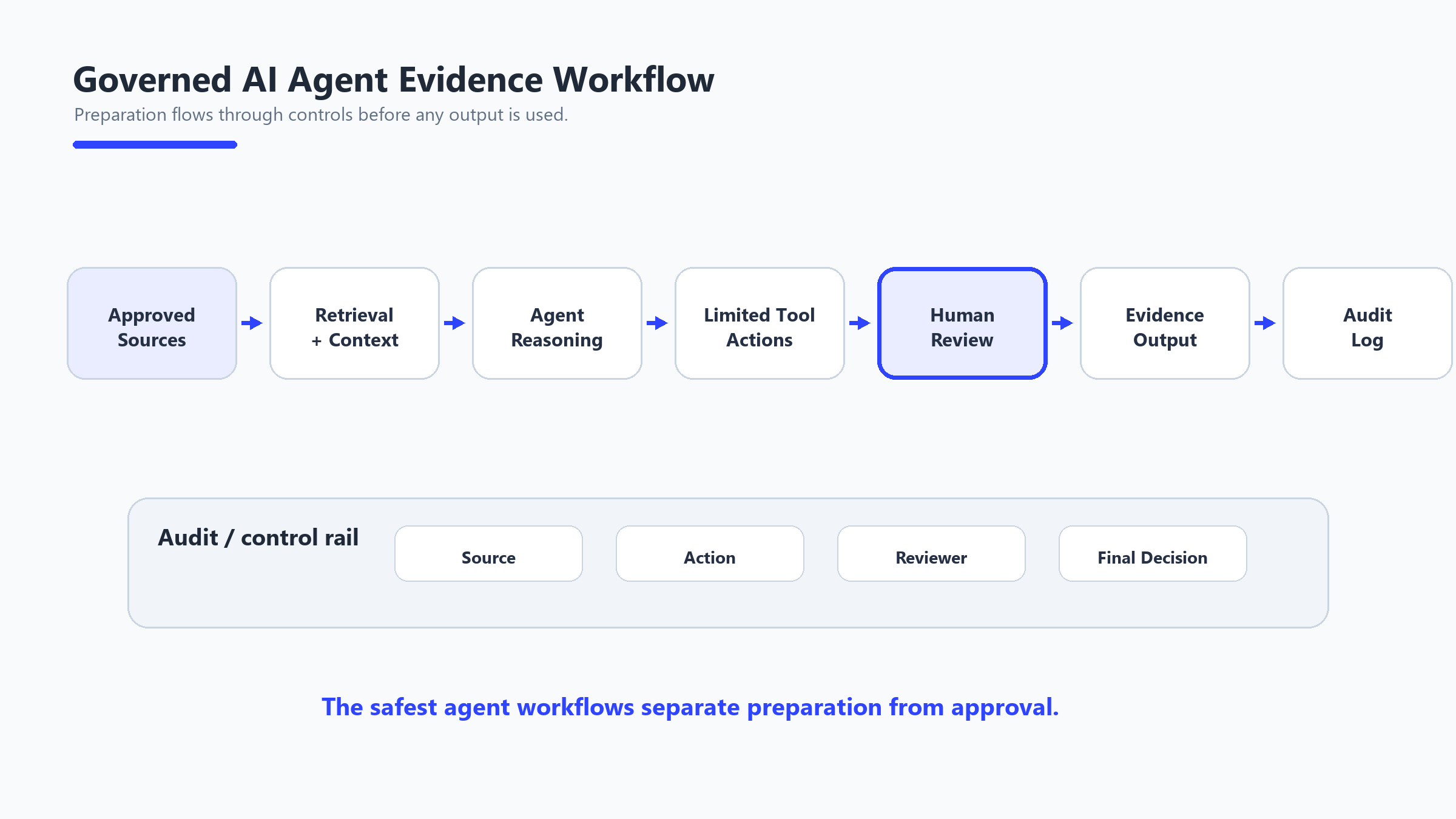Viewport: 1456px width, 819px height.
Task: Click arrow between Approved Sources and Retrieval
Action: click(252, 323)
